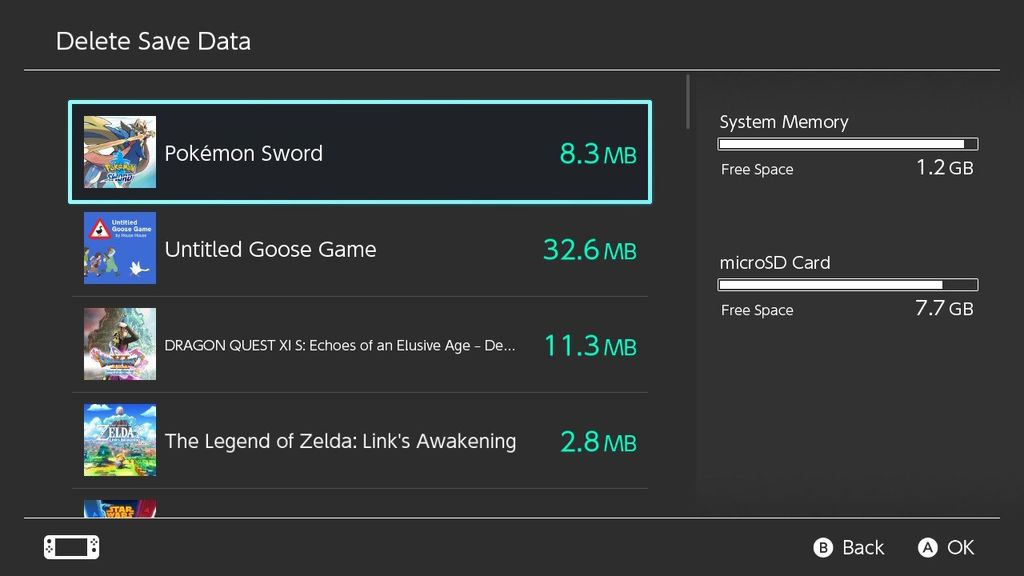Viewport: 1024px width, 576px height.
Task: Open The Legend of Zelda: Link's Awakening title
Action: (x=340, y=441)
